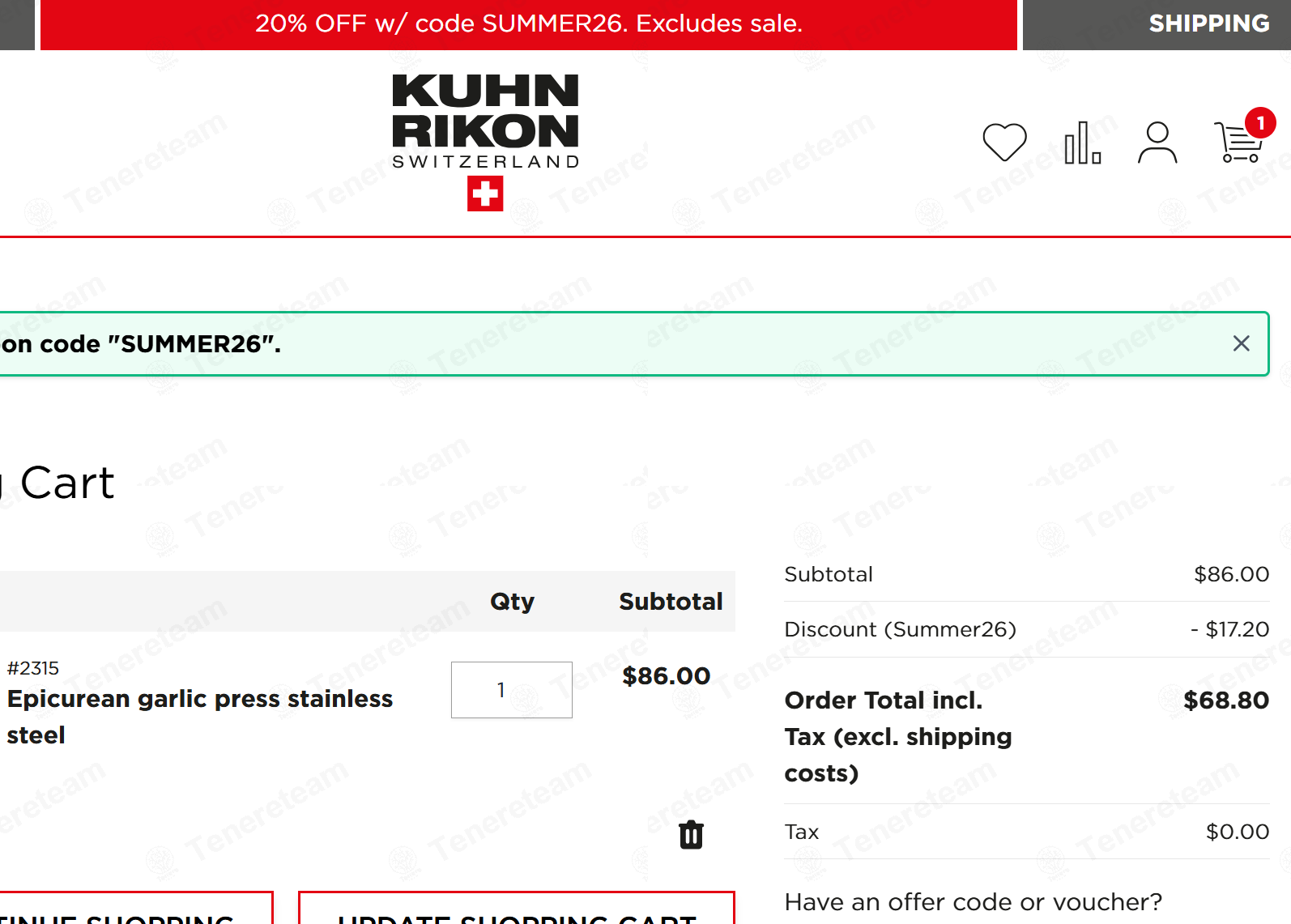The image size is (1291, 924).
Task: Click the Swiss cross flag emblem
Action: pos(485,194)
